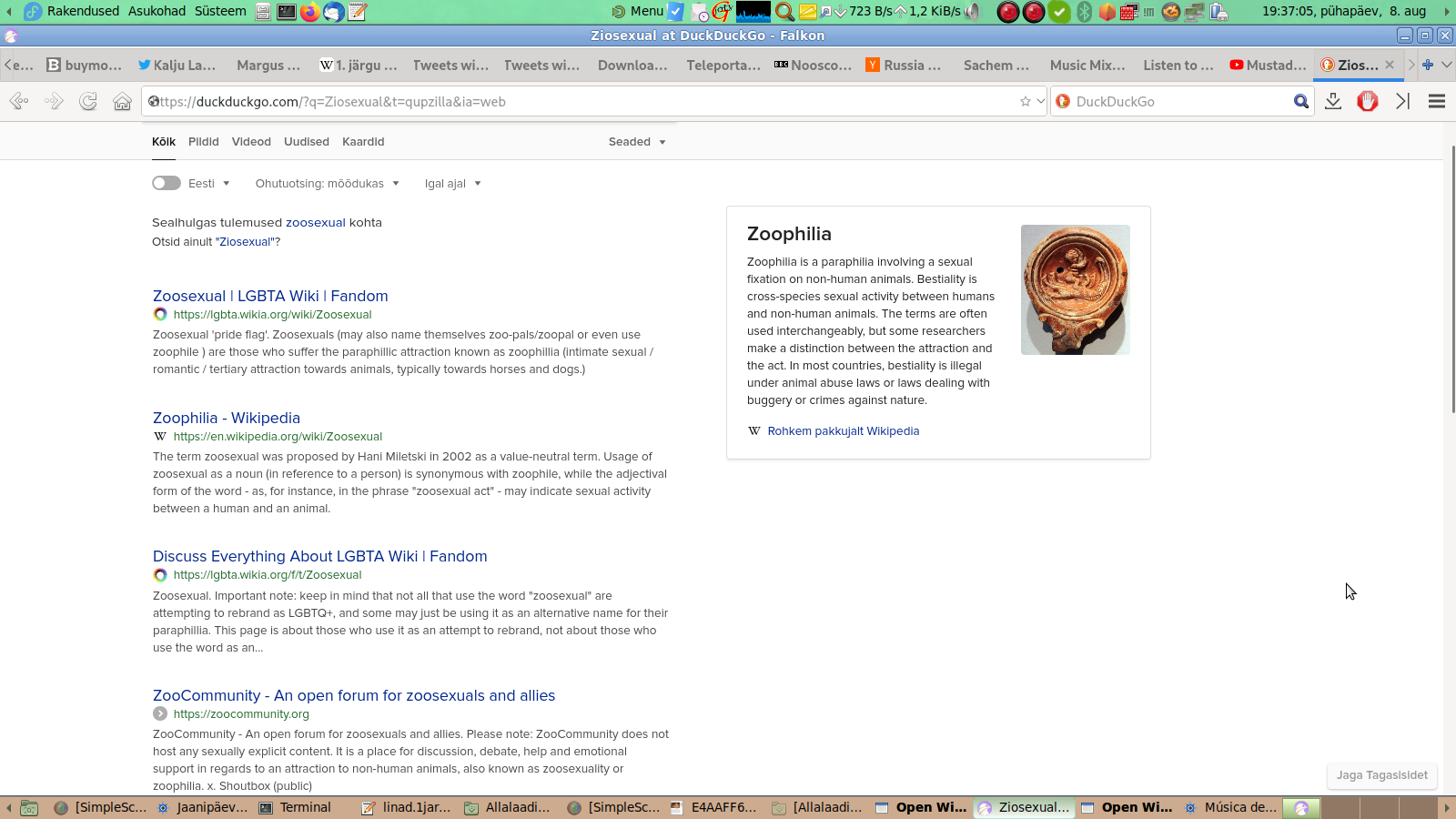
Task: Open the file cabinet launcher in the top panel
Action: pos(263,12)
